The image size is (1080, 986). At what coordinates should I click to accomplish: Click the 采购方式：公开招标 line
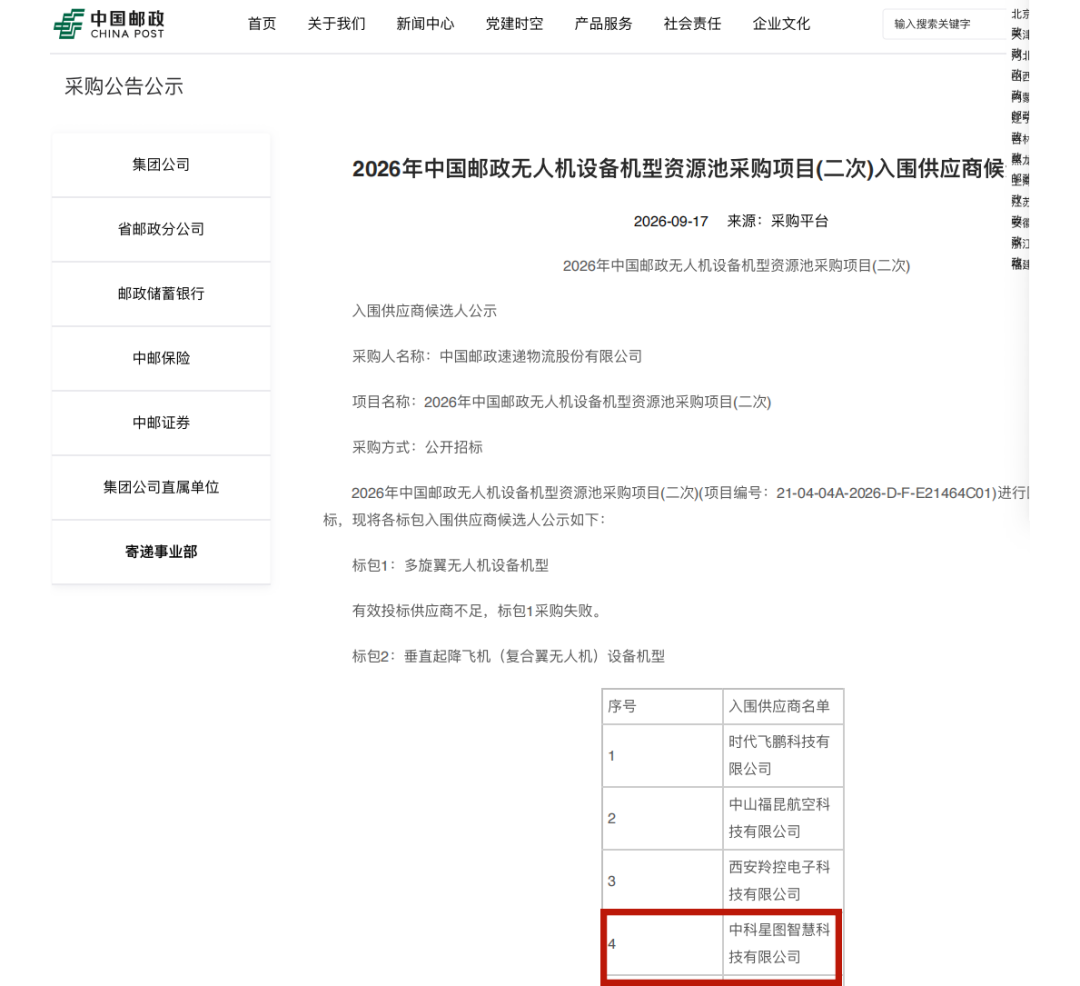coord(417,448)
